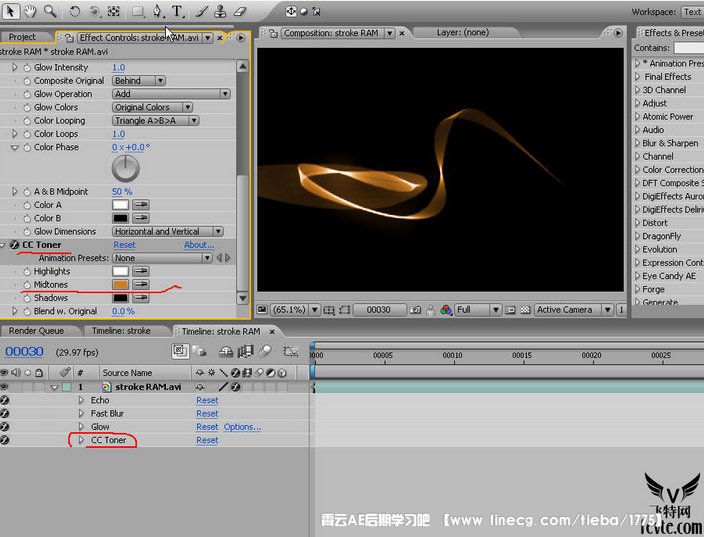
Task: Open the Full resolution dropdown
Action: [x=478, y=310]
